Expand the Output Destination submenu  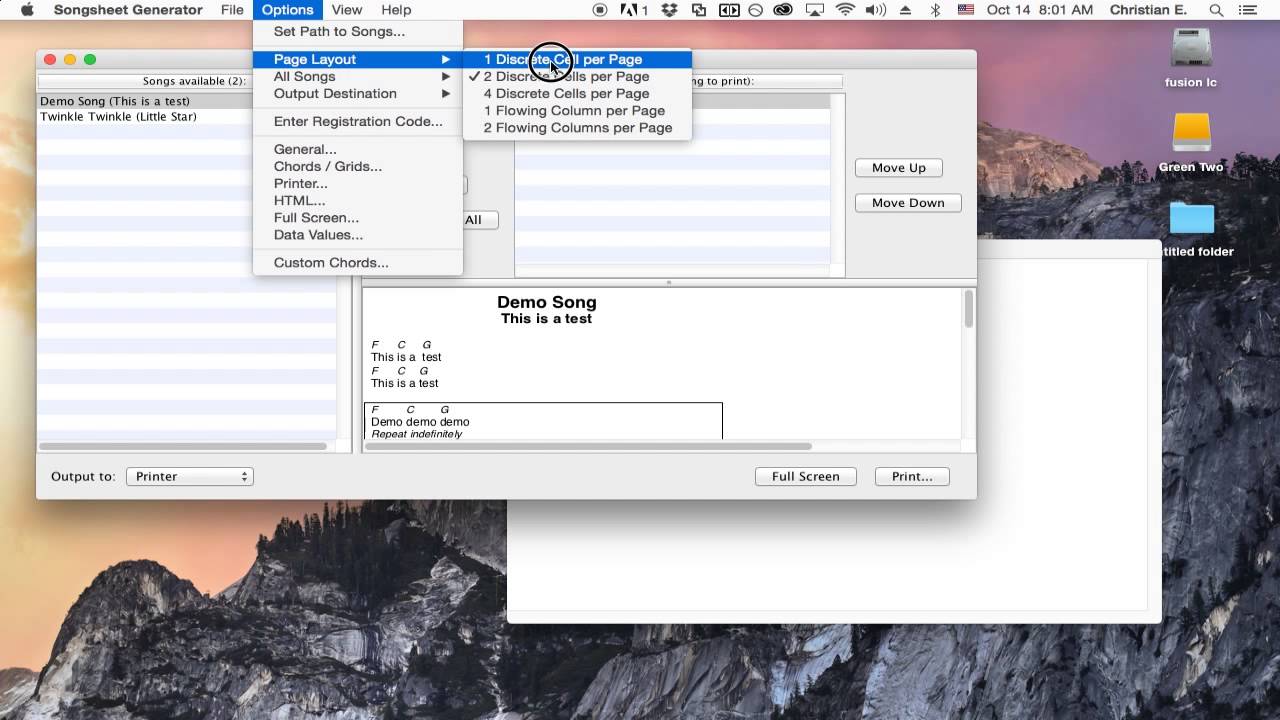(358, 94)
